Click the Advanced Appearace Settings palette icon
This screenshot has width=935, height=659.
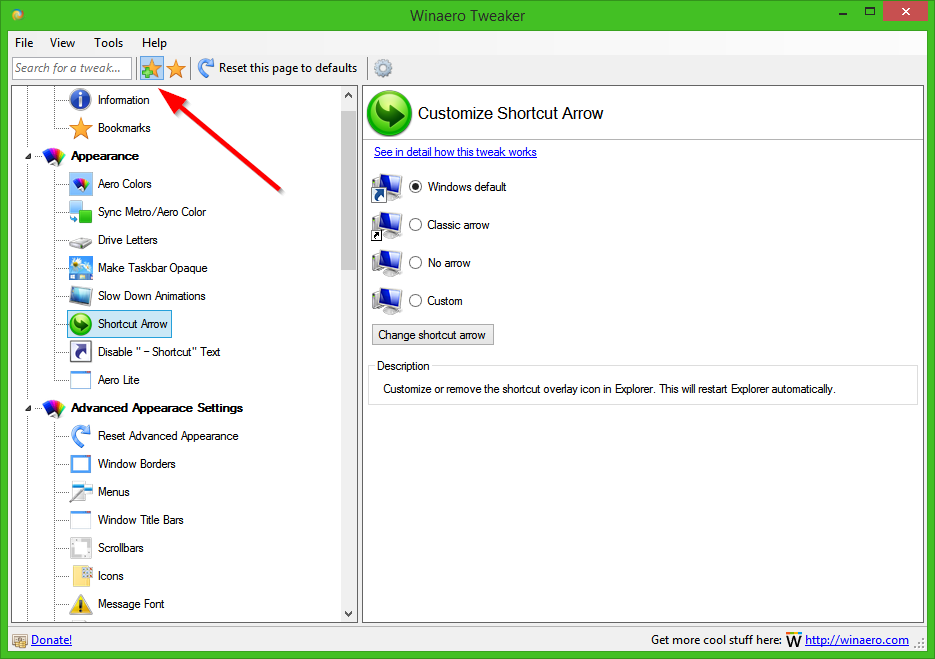click(x=54, y=408)
